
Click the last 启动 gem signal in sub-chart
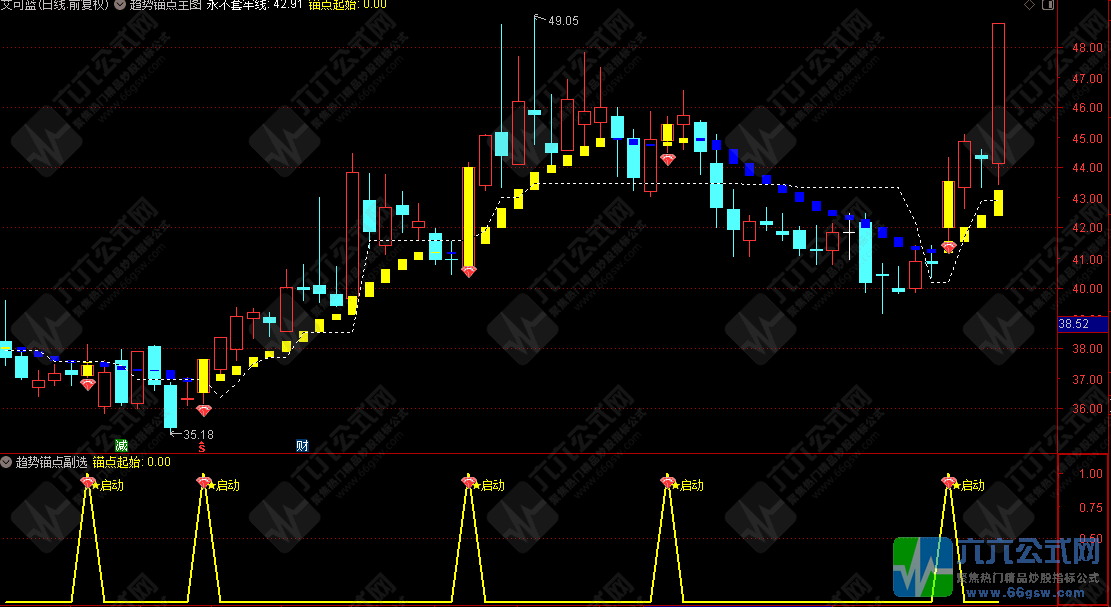(948, 484)
